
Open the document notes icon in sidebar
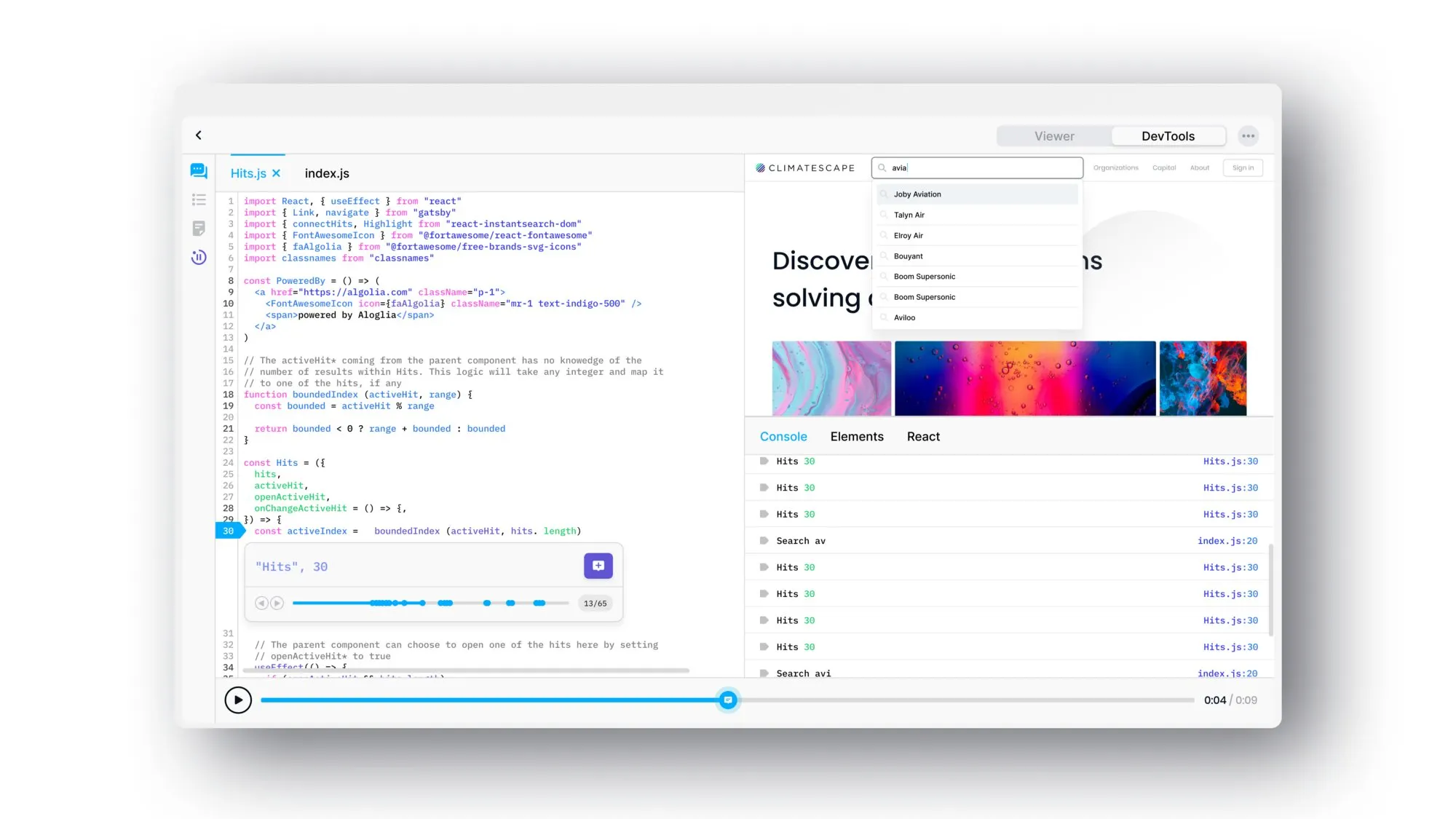(199, 229)
